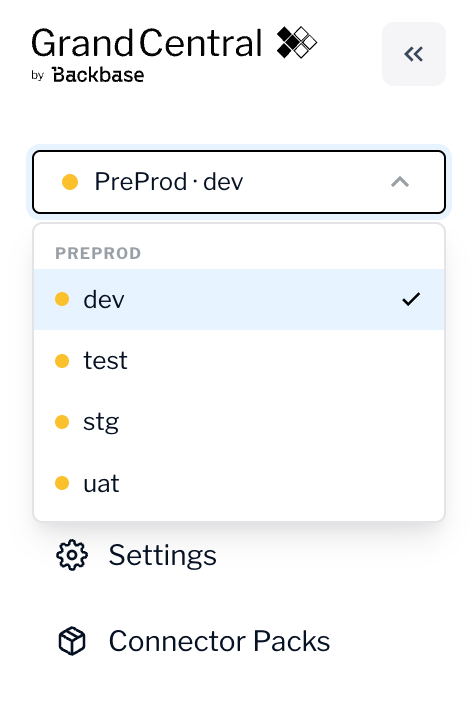
Task: Click the Grand Central title text
Action: [146, 43]
